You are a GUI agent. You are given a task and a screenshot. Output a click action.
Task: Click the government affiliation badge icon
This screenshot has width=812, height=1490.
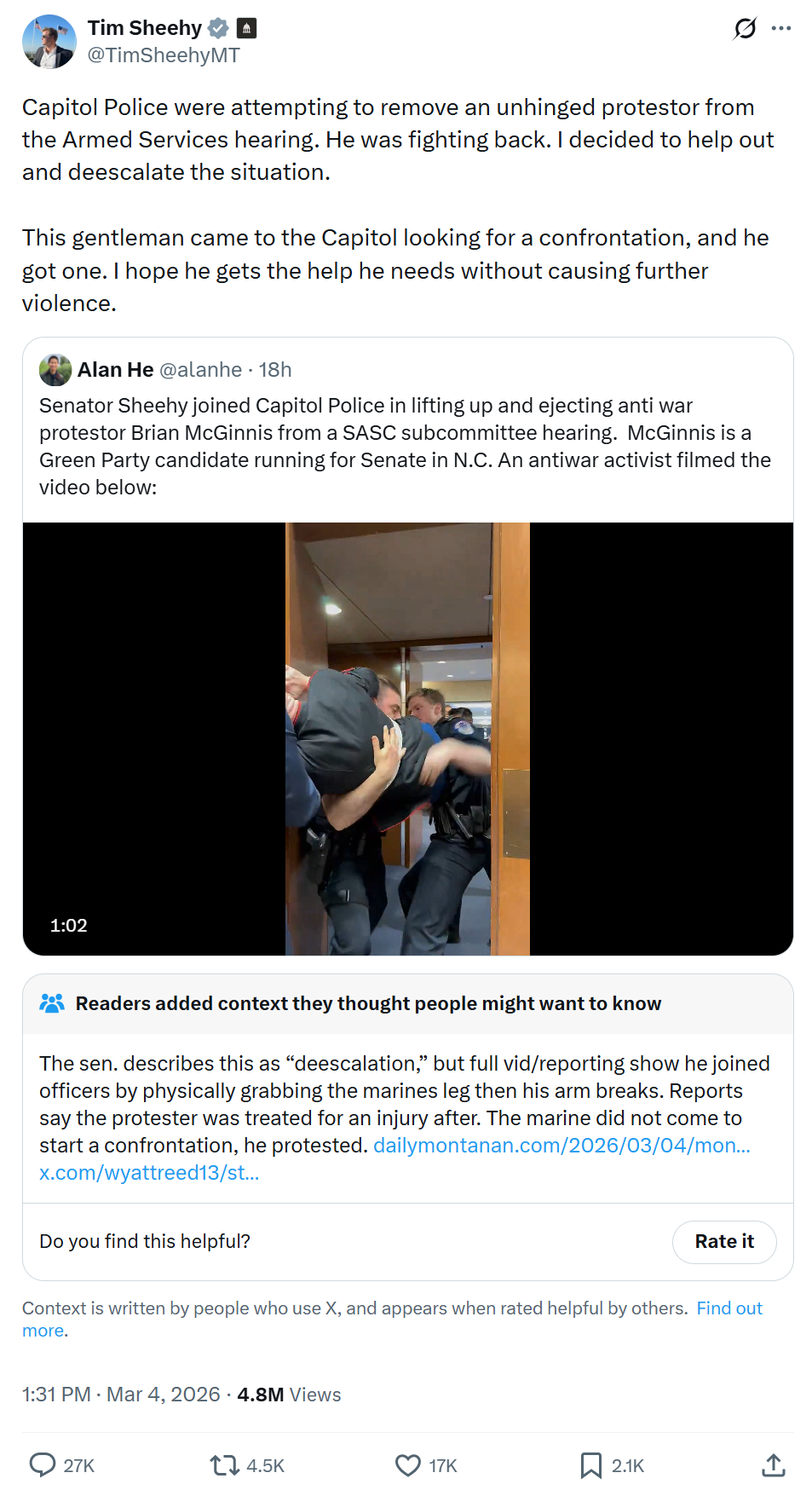(246, 28)
